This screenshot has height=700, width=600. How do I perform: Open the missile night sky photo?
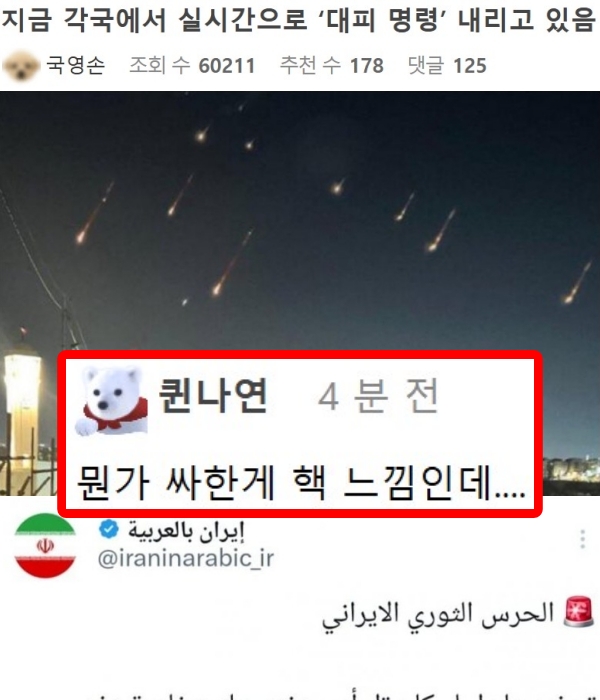pos(300,223)
